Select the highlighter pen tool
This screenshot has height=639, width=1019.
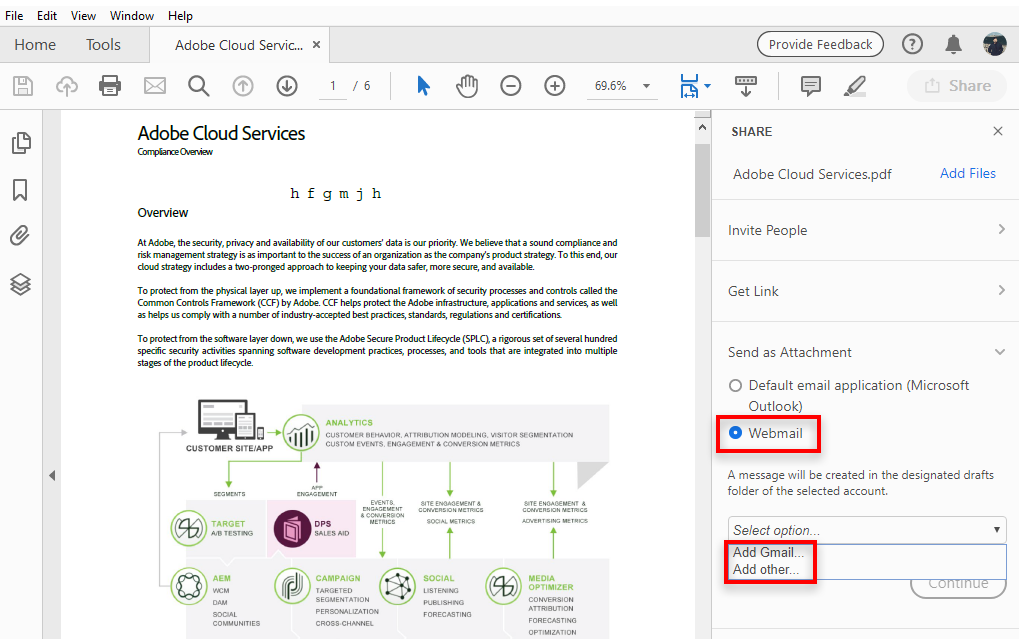(x=855, y=86)
